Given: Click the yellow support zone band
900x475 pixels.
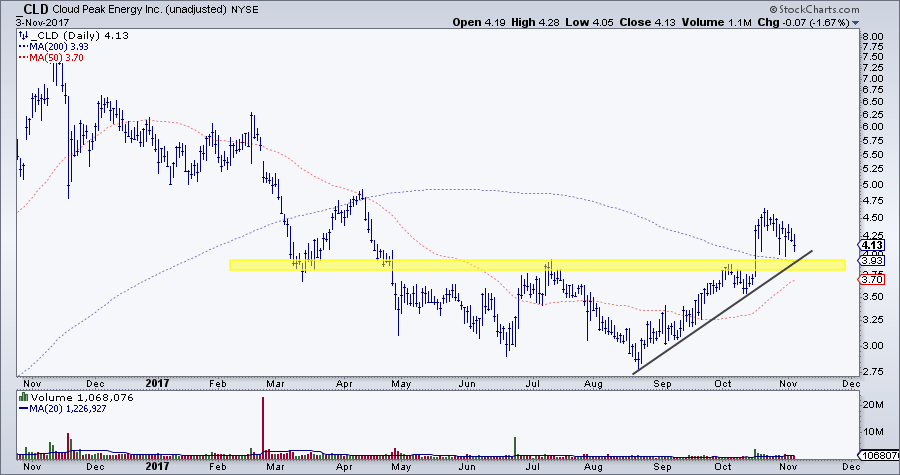Looking at the screenshot, I should pyautogui.click(x=500, y=265).
